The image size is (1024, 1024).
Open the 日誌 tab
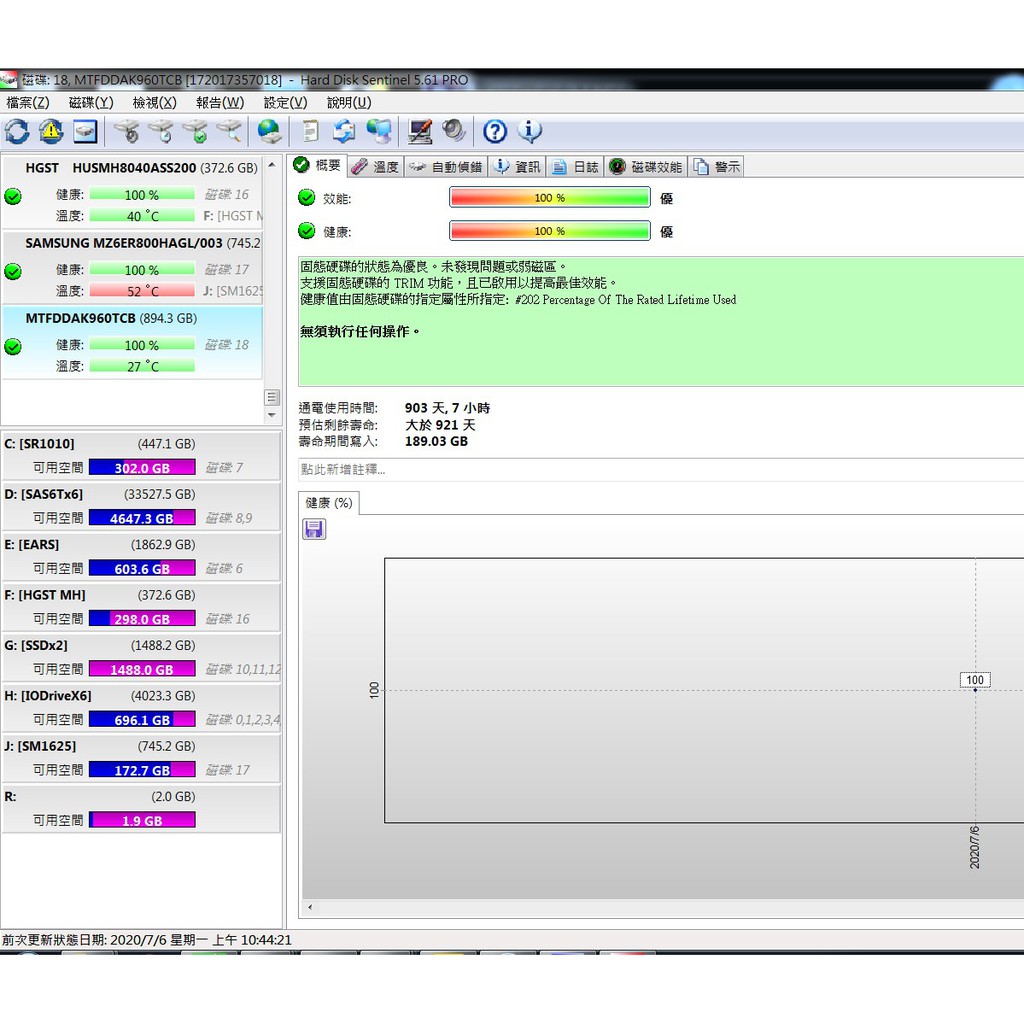[x=576, y=167]
